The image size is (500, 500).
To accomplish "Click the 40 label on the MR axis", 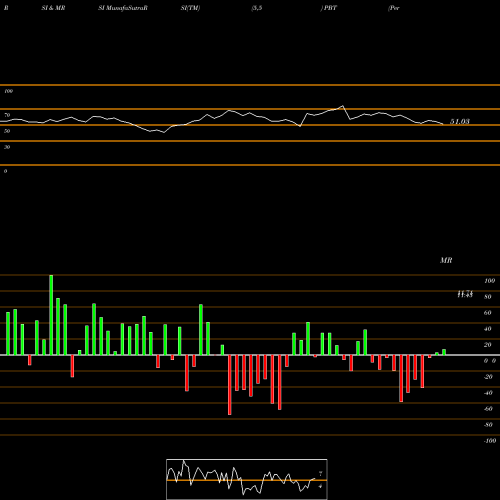I will pyautogui.click(x=488, y=329).
